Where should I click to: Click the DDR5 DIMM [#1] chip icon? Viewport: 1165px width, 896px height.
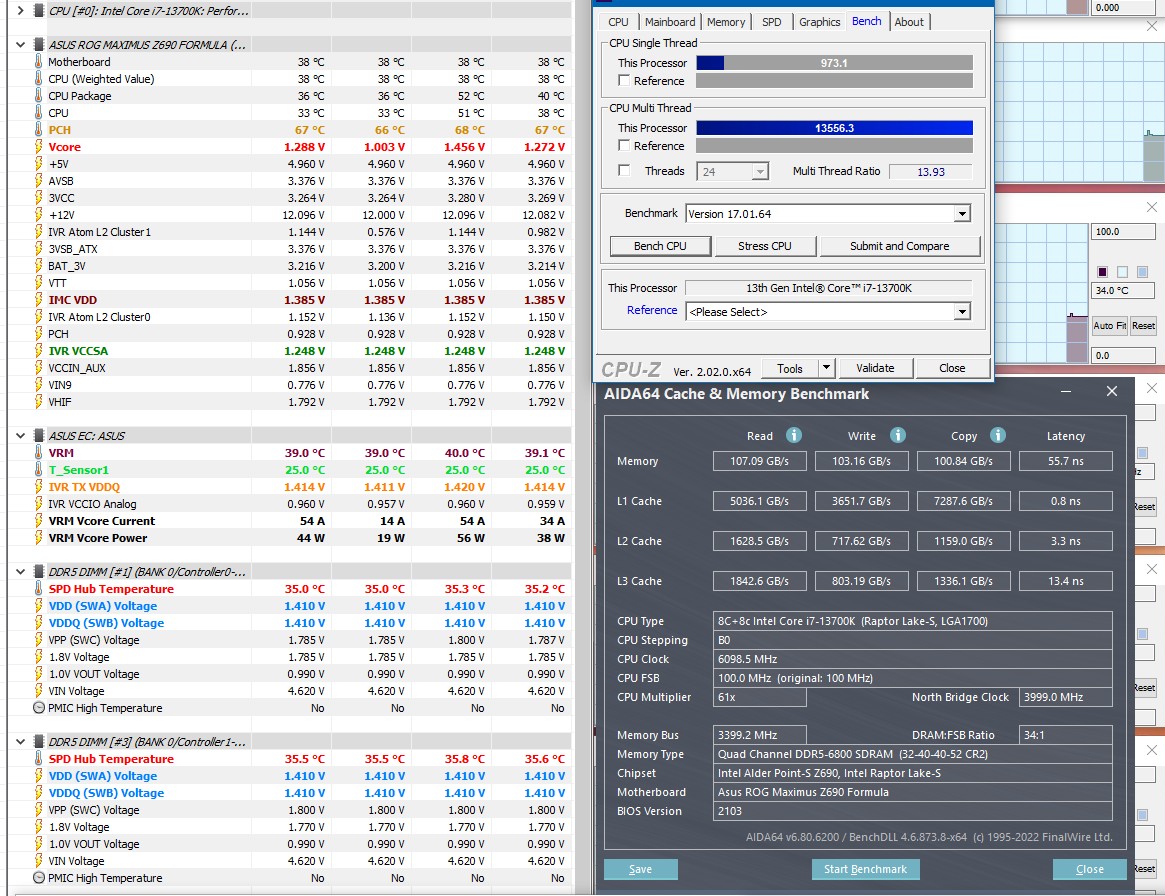39,571
